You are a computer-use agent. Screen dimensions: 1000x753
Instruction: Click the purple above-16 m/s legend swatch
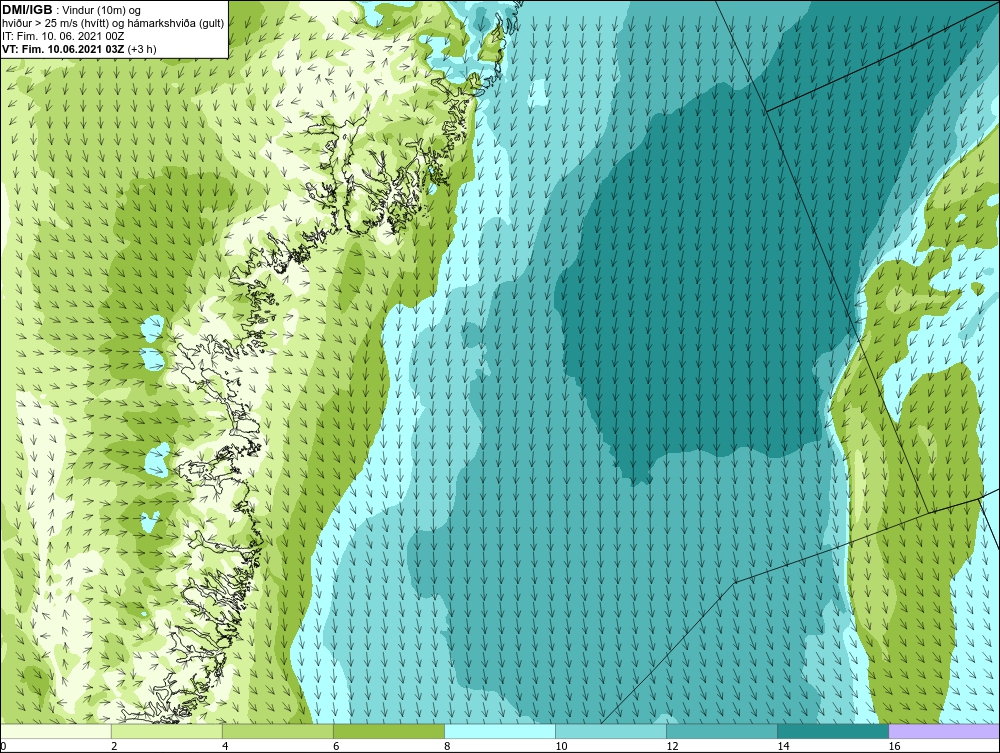pyautogui.click(x=944, y=731)
